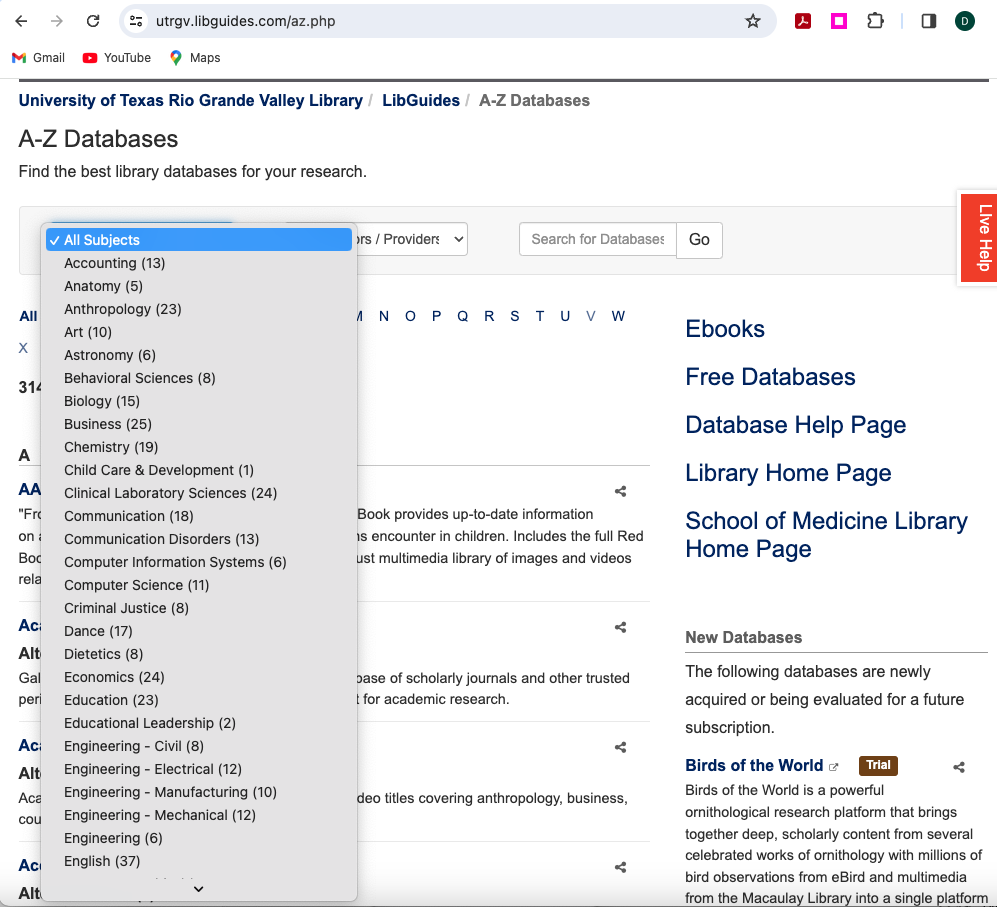Viewport: 997px width, 907px height.
Task: Open the browser extensions puzzle piece icon
Action: (x=875, y=20)
